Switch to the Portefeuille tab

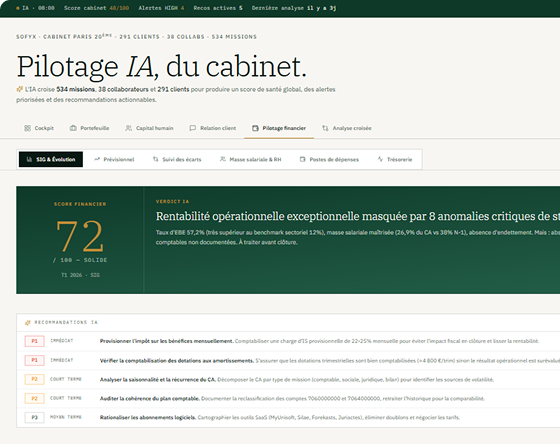(x=89, y=128)
